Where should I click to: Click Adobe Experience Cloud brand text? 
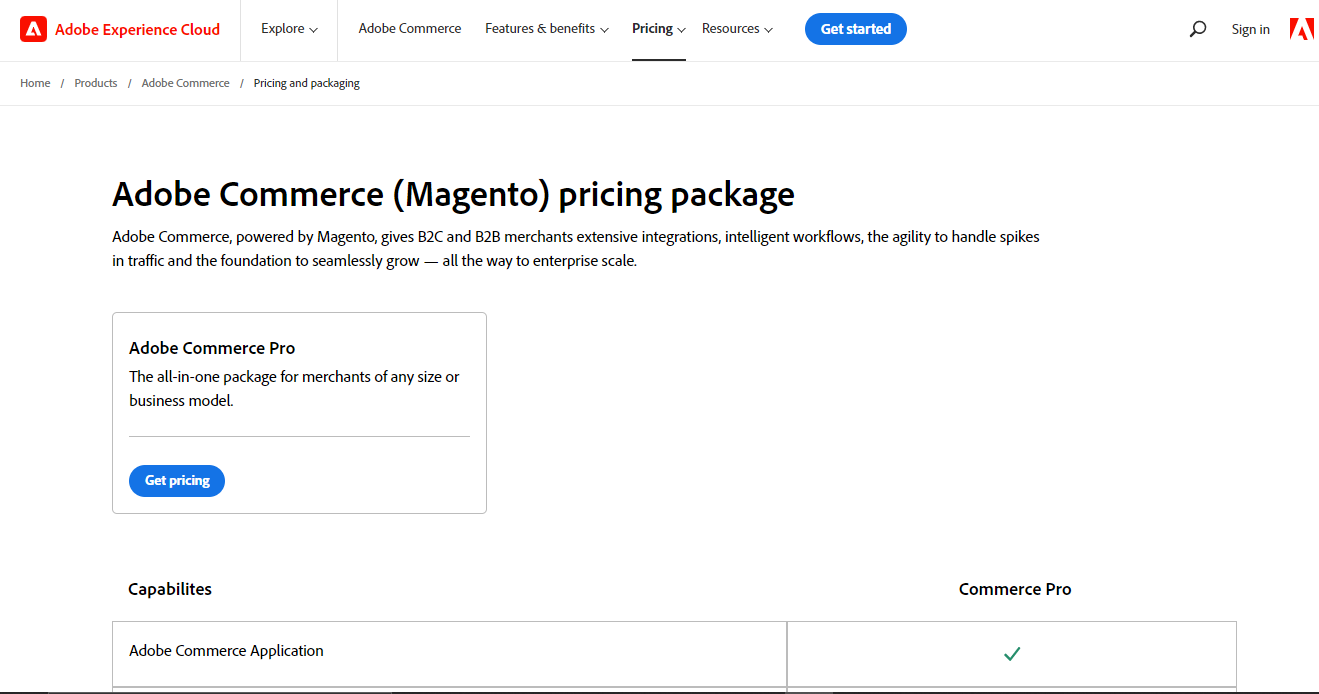(x=137, y=30)
